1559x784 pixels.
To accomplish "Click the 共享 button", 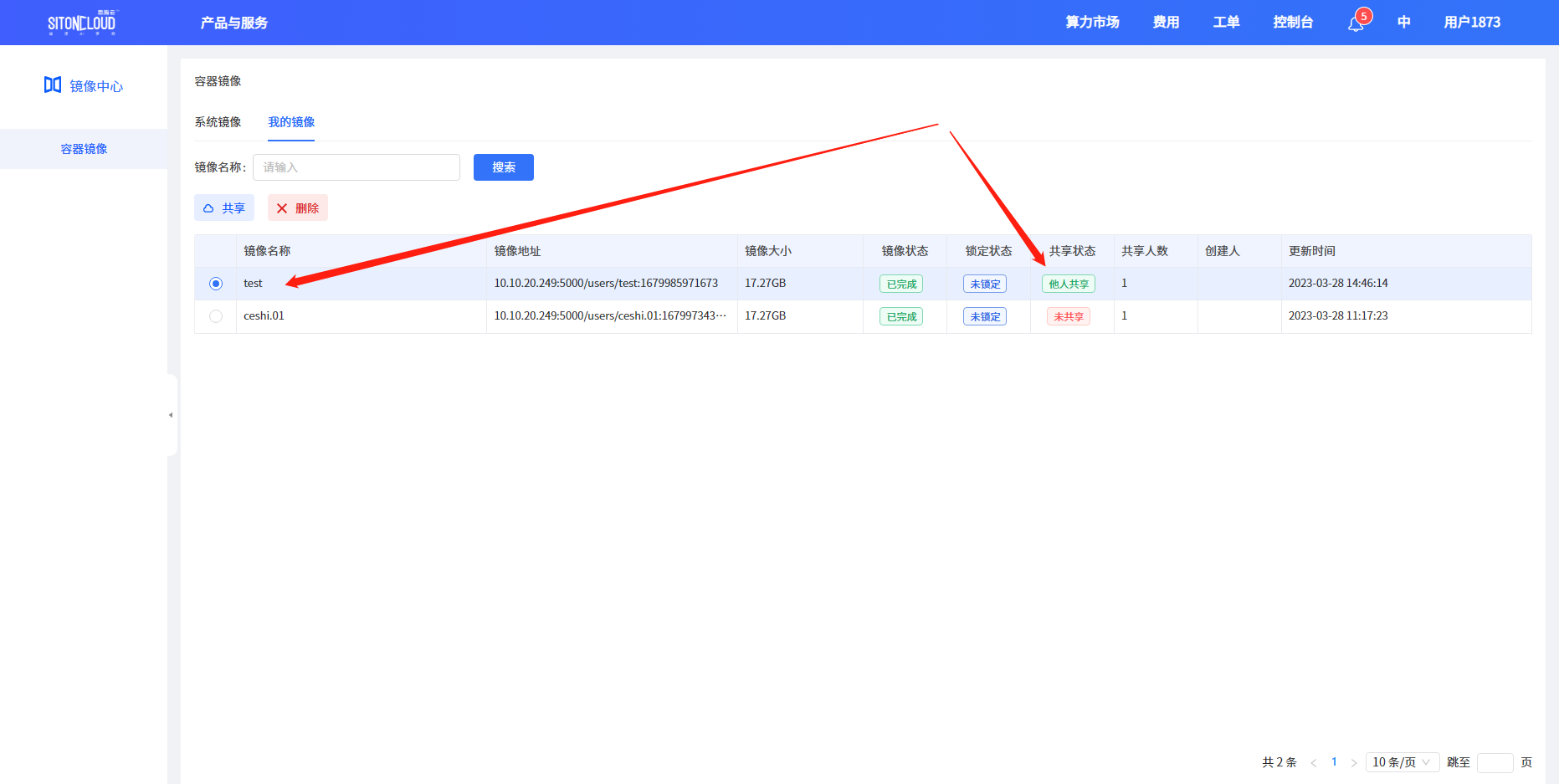I will click(x=224, y=208).
